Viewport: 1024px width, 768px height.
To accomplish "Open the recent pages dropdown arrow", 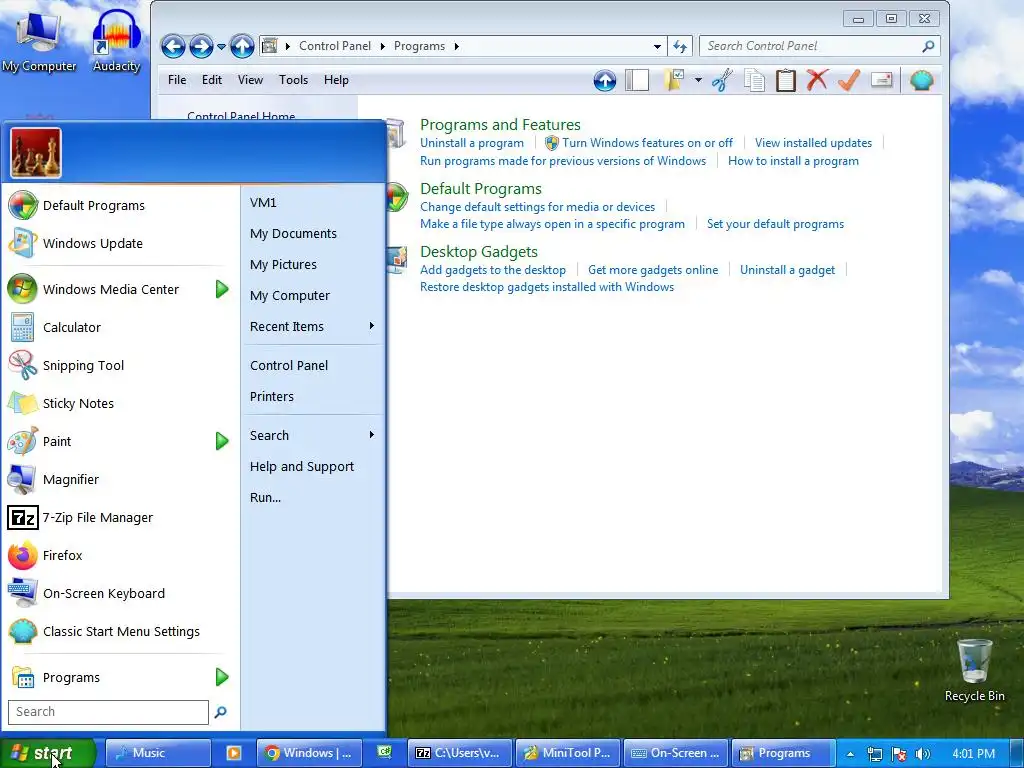I will (x=221, y=46).
